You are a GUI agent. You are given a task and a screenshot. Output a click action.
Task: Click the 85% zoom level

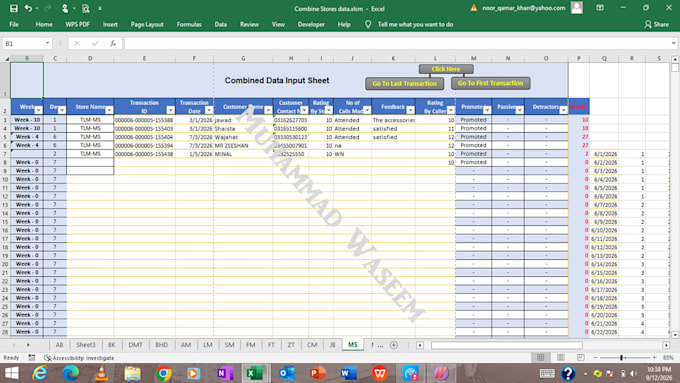click(x=668, y=358)
